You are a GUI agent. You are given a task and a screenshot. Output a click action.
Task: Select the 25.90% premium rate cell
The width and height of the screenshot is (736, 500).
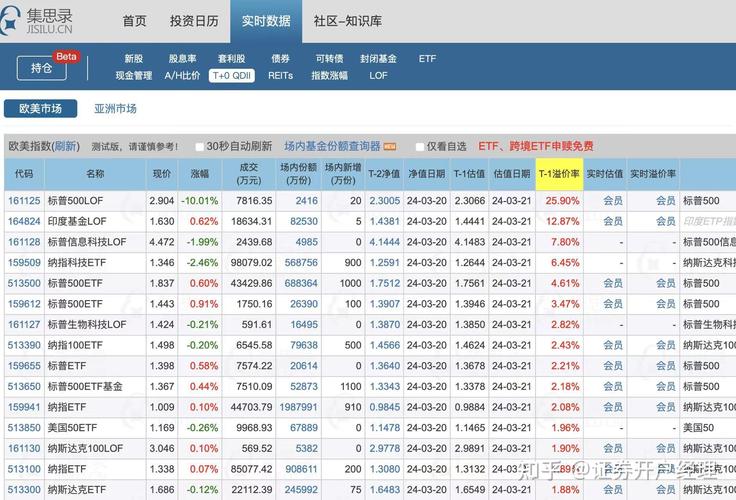tap(562, 200)
